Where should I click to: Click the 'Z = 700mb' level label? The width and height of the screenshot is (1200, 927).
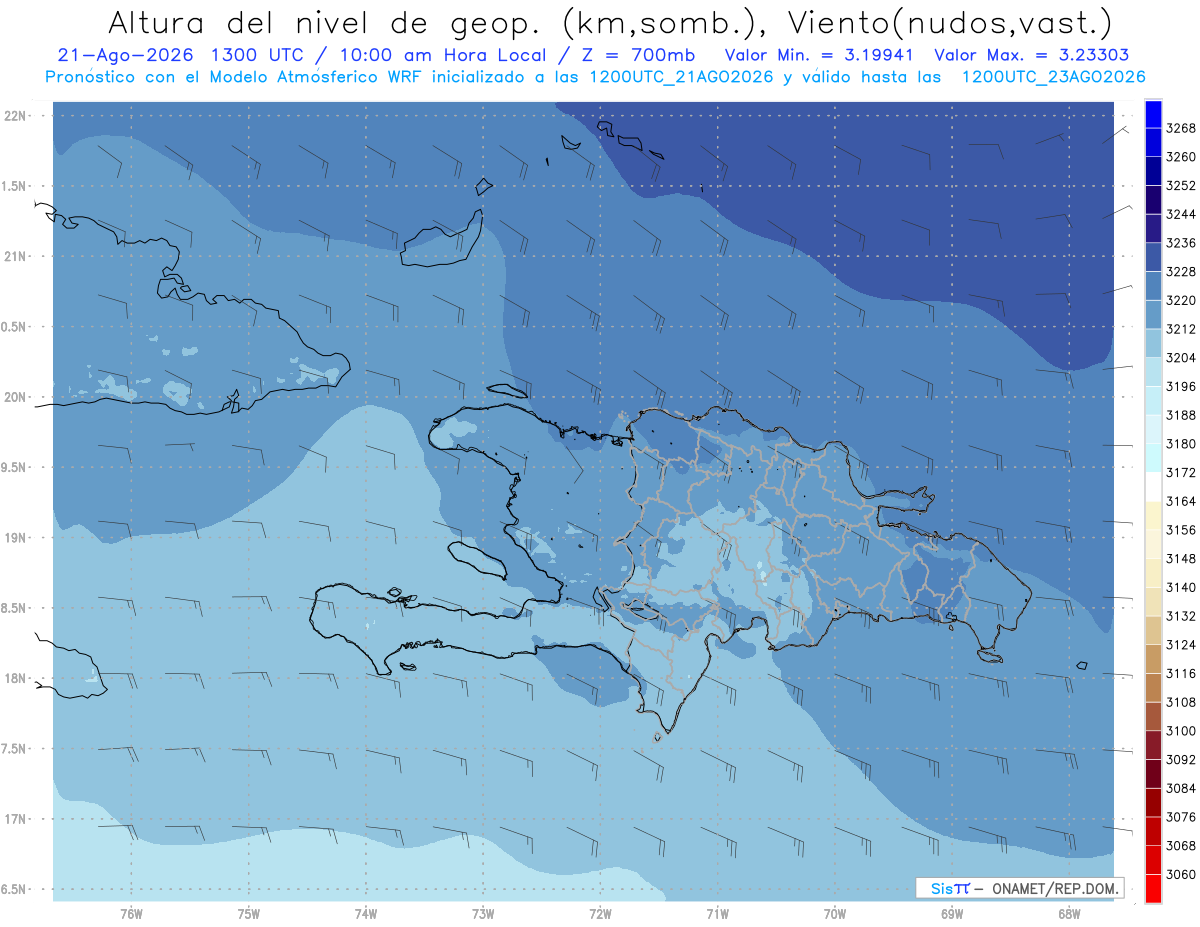(x=631, y=55)
